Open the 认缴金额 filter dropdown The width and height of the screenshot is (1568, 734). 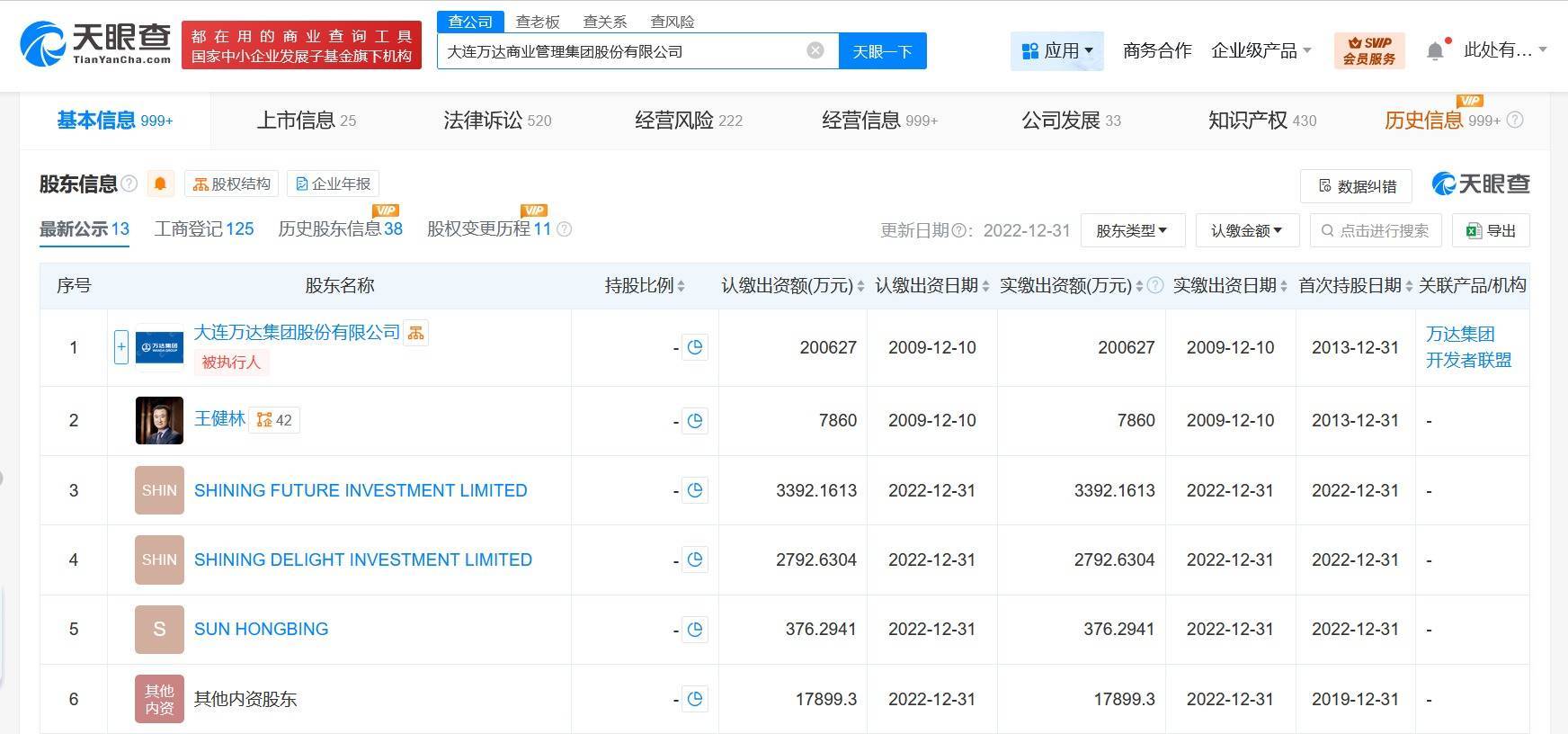click(1247, 230)
